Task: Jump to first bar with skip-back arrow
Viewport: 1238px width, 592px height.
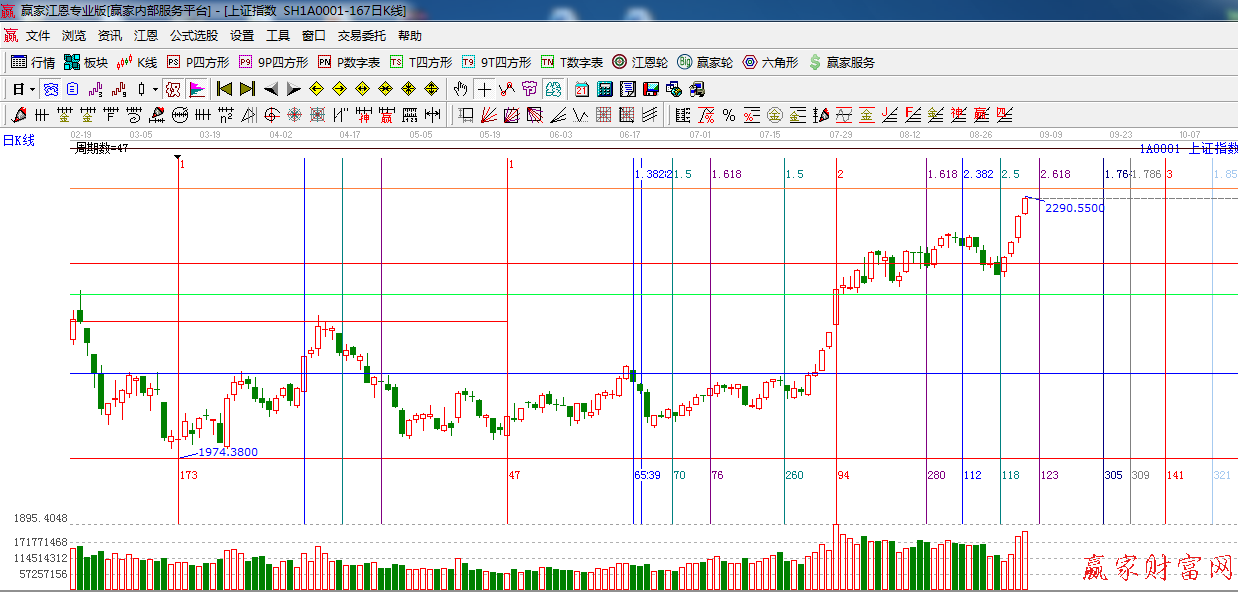Action: [x=224, y=89]
